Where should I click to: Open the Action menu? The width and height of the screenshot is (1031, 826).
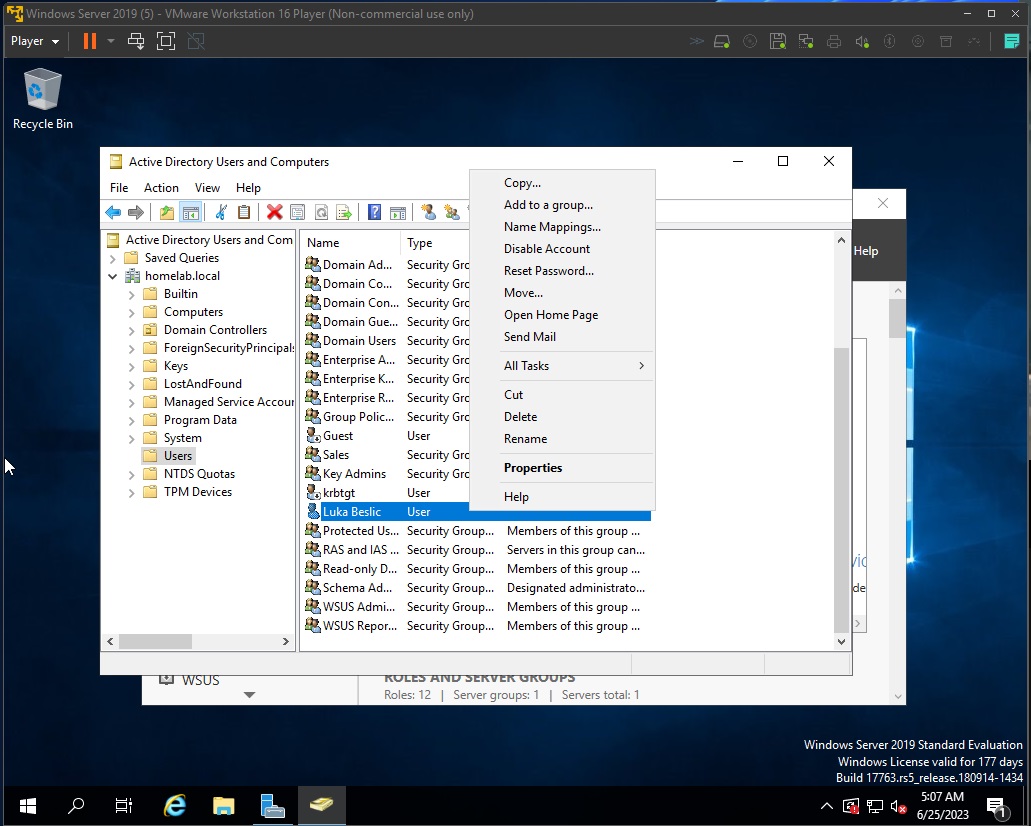(x=161, y=188)
